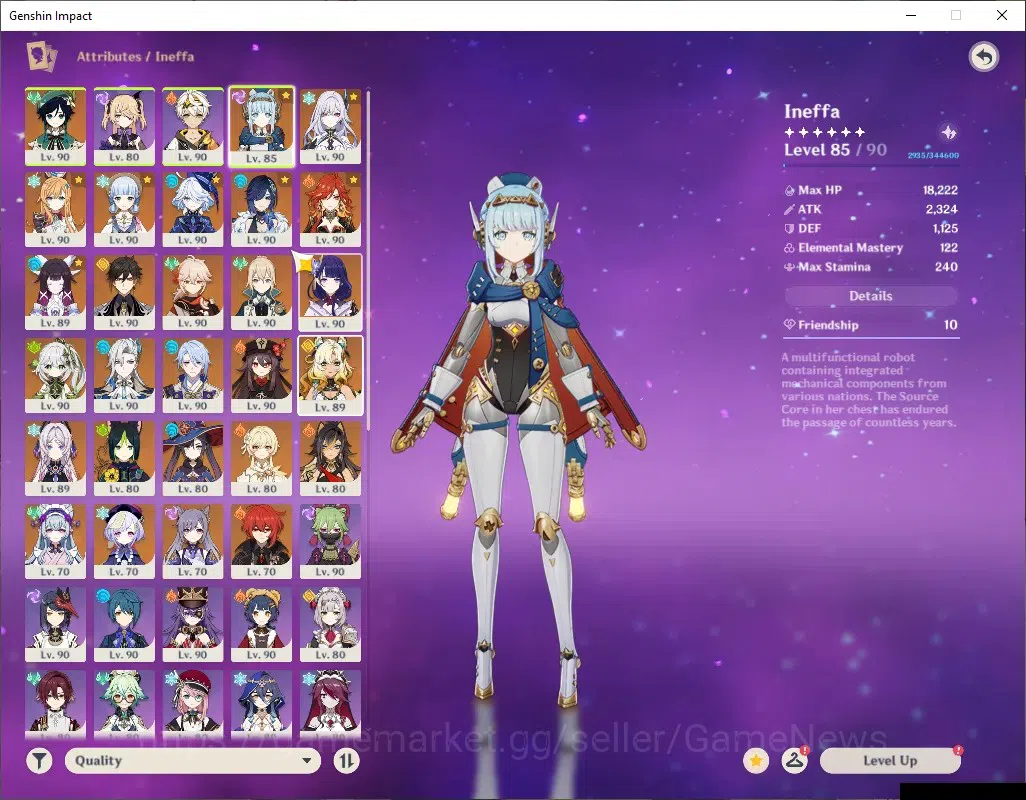
Task: Open Ineffa's ascension sparkle icon
Action: pyautogui.click(x=948, y=133)
